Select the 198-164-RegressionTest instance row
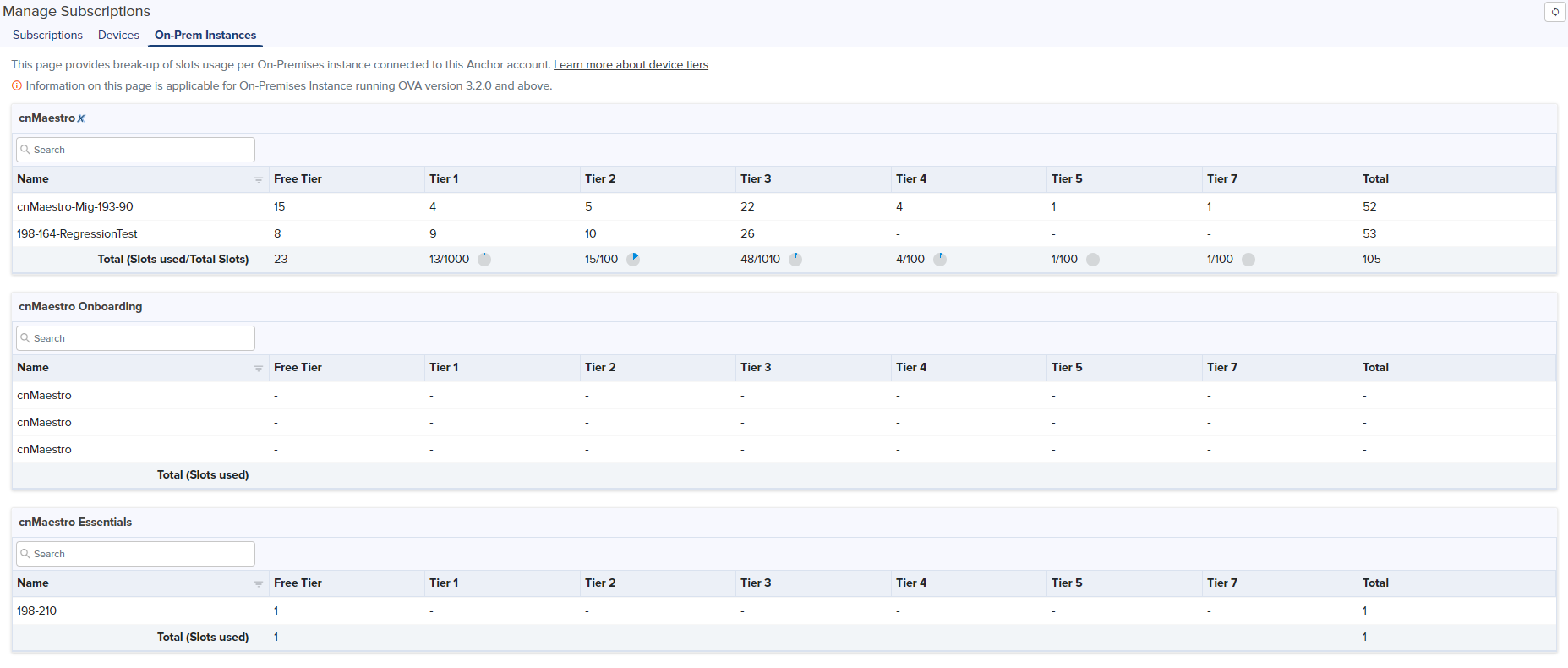The image size is (1568, 668). pyautogui.click(x=784, y=233)
